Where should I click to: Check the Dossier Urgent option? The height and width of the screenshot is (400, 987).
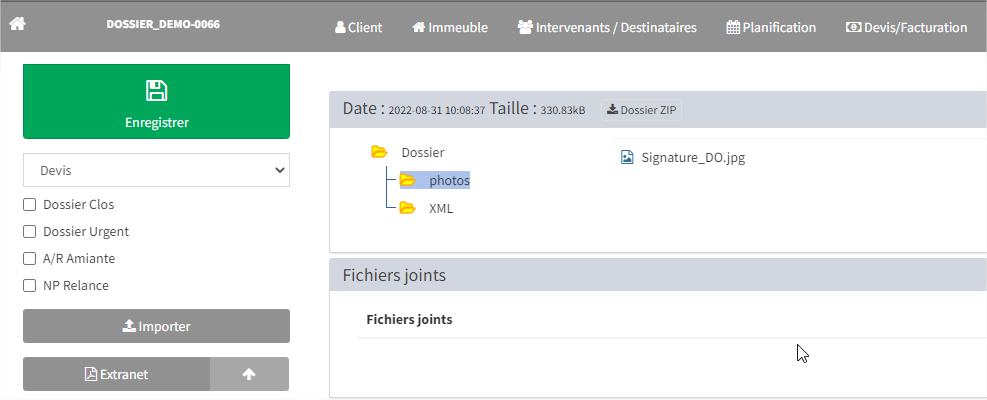click(x=30, y=232)
